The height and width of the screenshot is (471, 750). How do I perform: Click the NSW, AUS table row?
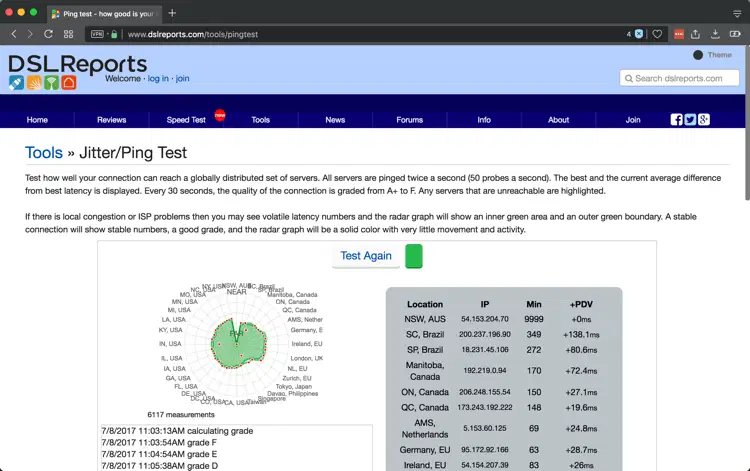coord(504,319)
